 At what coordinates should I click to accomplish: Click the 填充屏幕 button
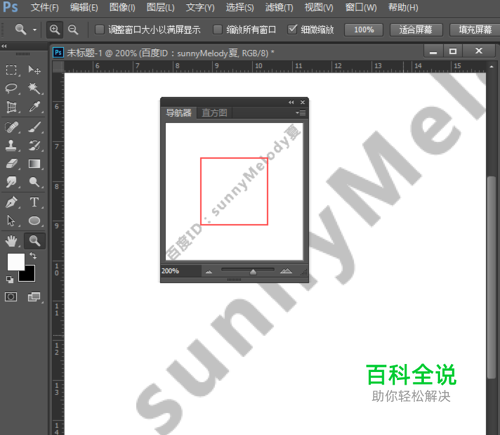pyautogui.click(x=475, y=30)
